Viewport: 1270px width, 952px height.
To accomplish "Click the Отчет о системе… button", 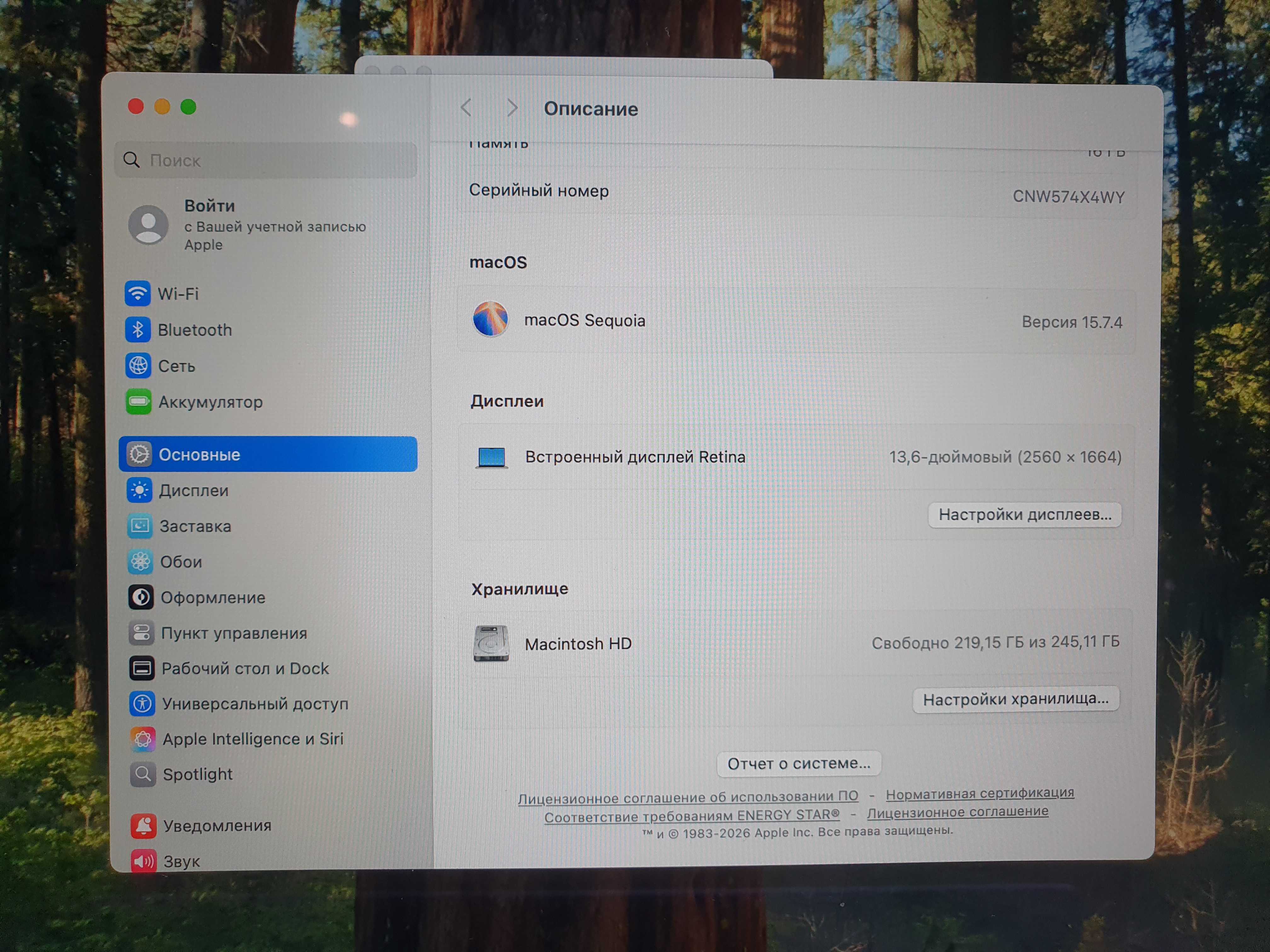I will click(798, 764).
